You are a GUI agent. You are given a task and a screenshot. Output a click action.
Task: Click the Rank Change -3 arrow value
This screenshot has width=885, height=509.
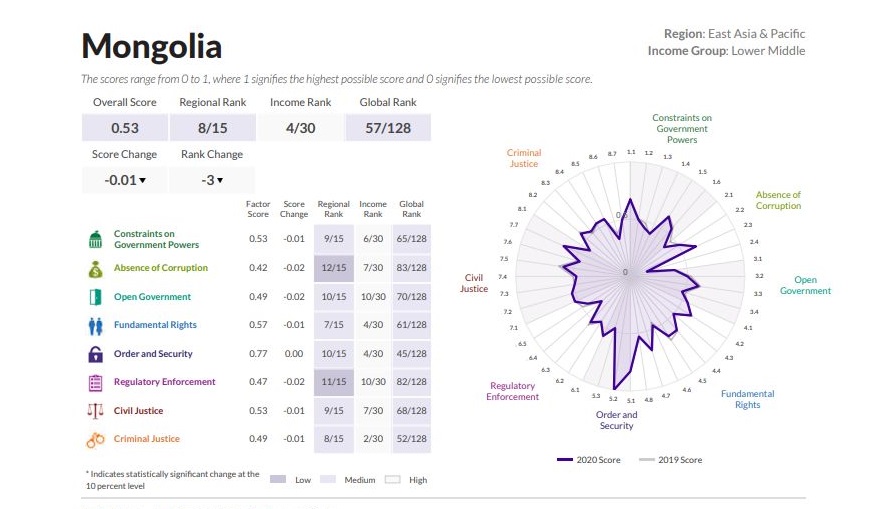point(212,180)
